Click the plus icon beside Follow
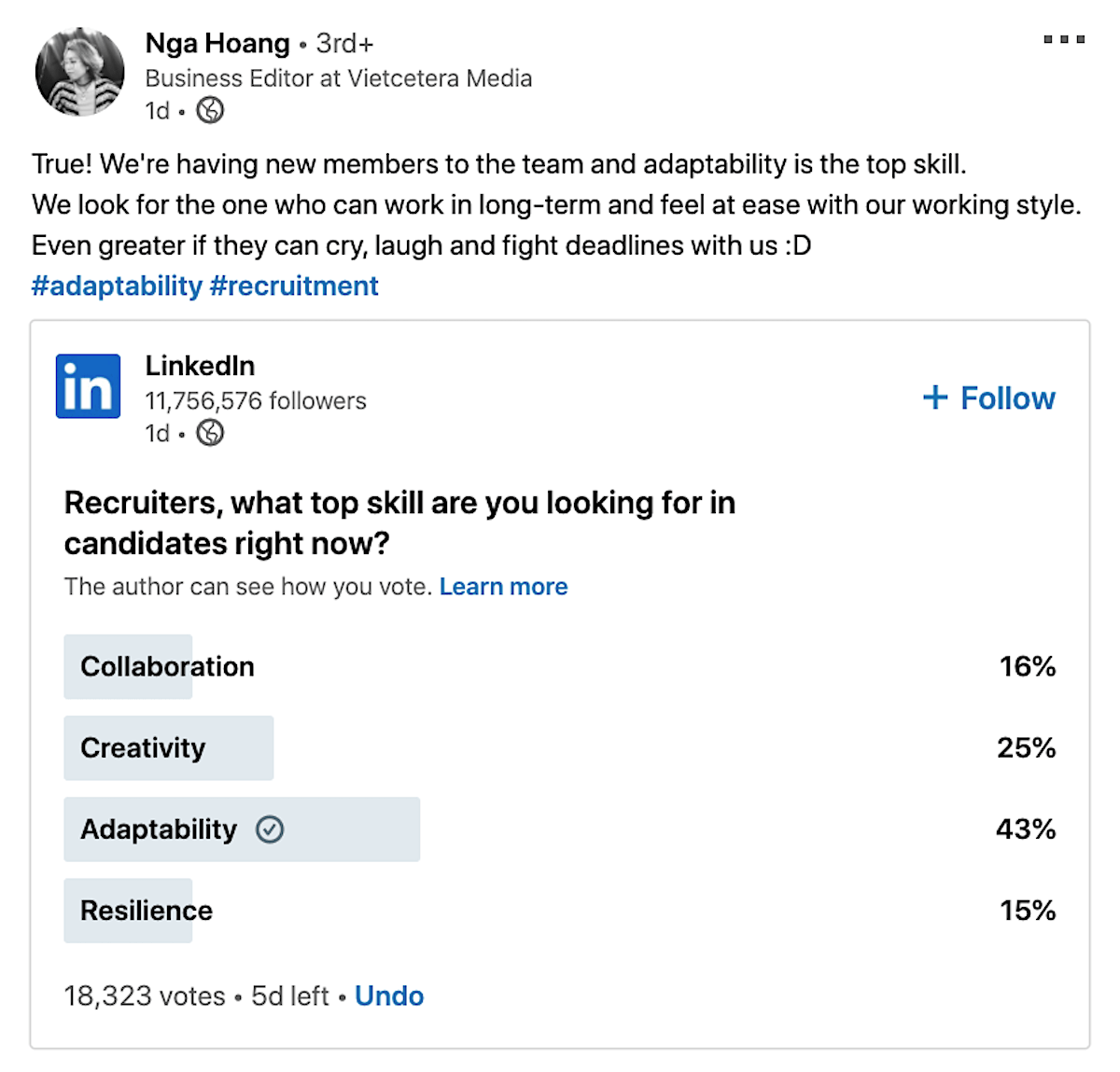 (935, 397)
